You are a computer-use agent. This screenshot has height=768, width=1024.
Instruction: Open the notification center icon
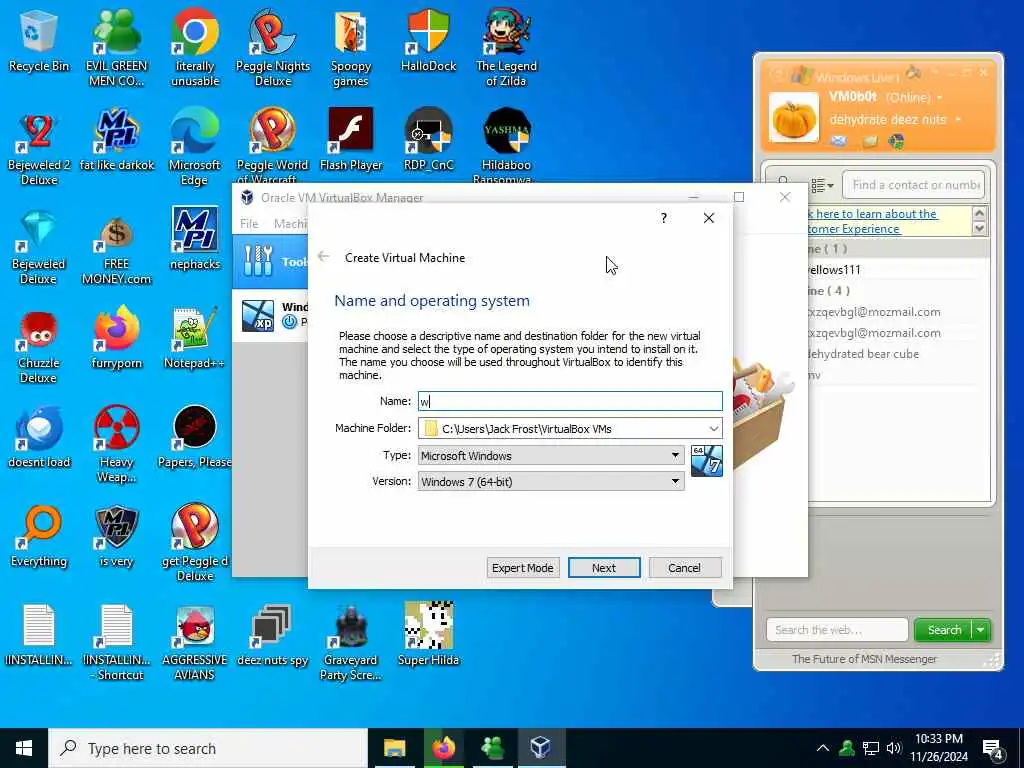(x=993, y=749)
